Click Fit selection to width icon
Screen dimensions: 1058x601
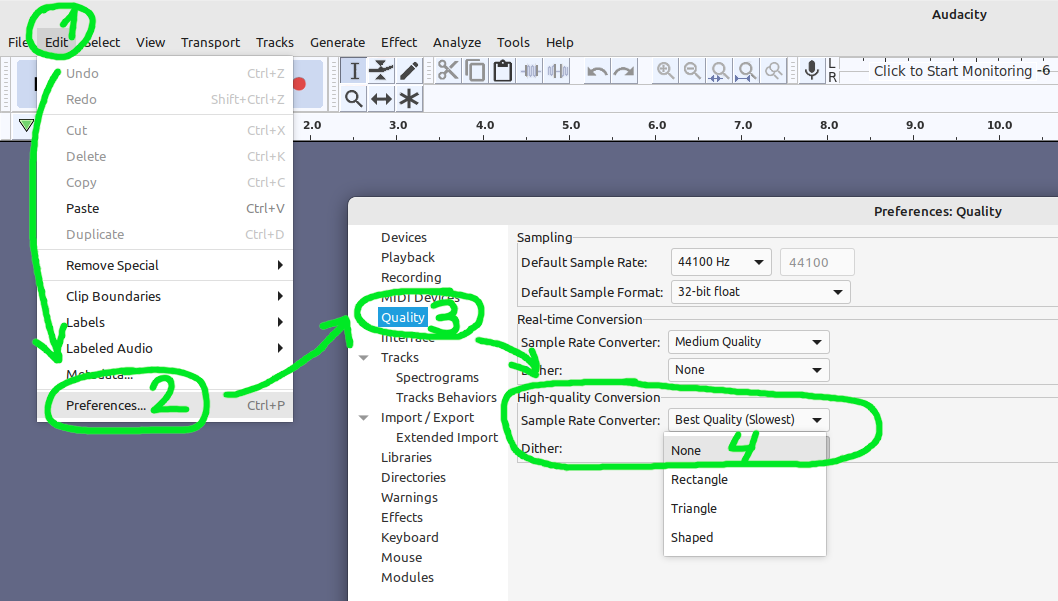tap(719, 71)
